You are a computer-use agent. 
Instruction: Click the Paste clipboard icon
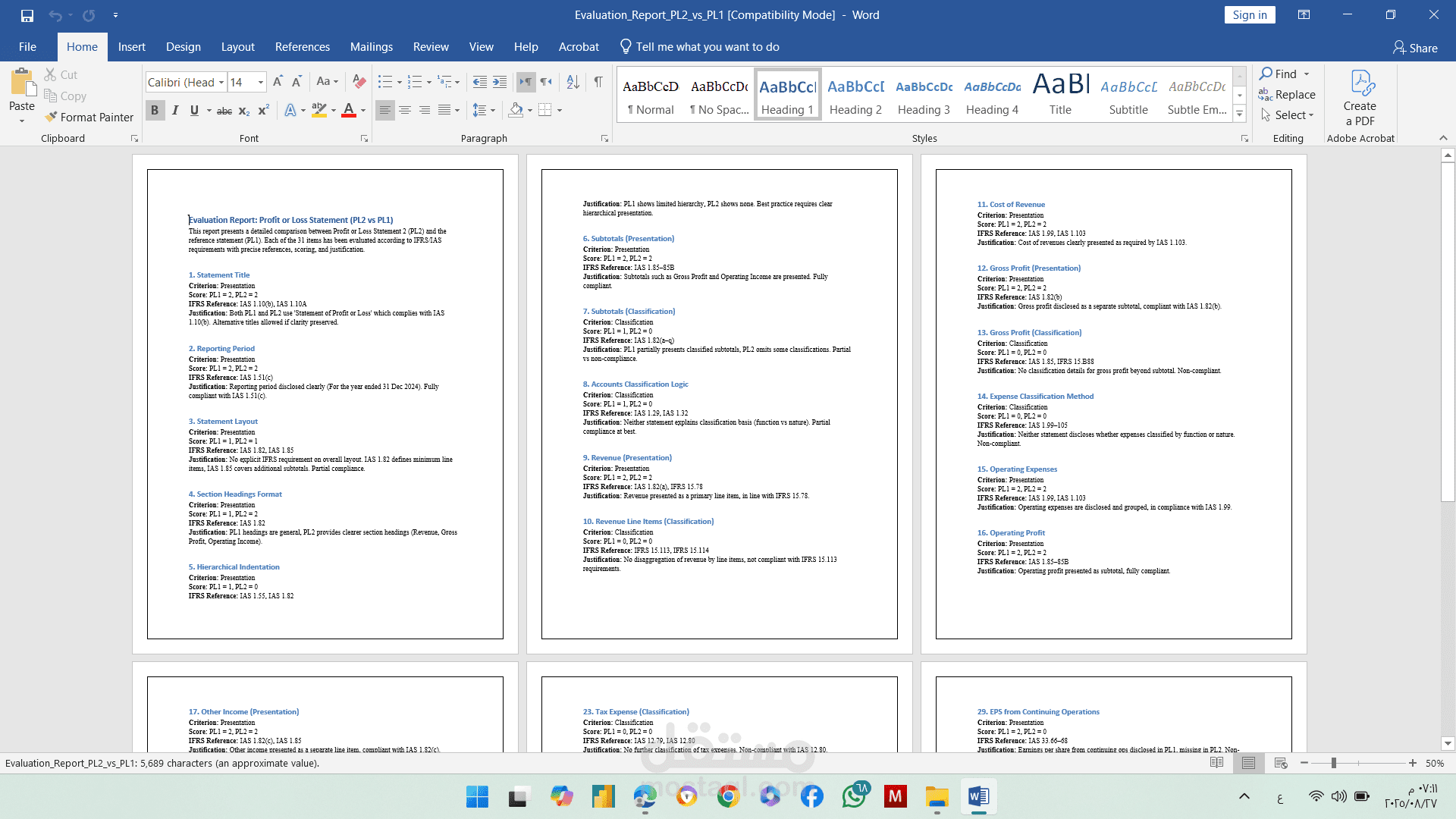pos(22,83)
